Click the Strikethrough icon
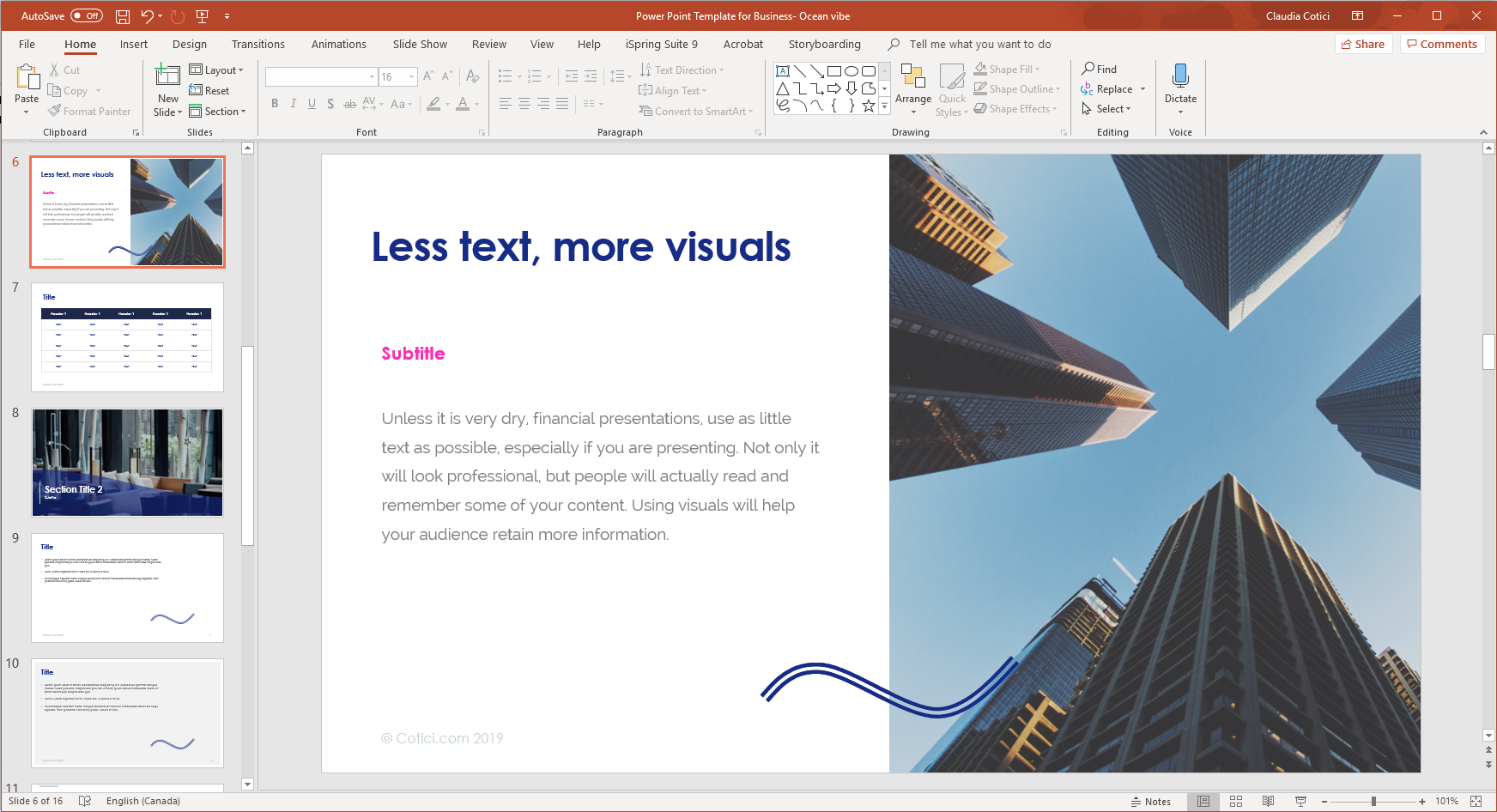This screenshot has width=1497, height=812. coord(349,104)
